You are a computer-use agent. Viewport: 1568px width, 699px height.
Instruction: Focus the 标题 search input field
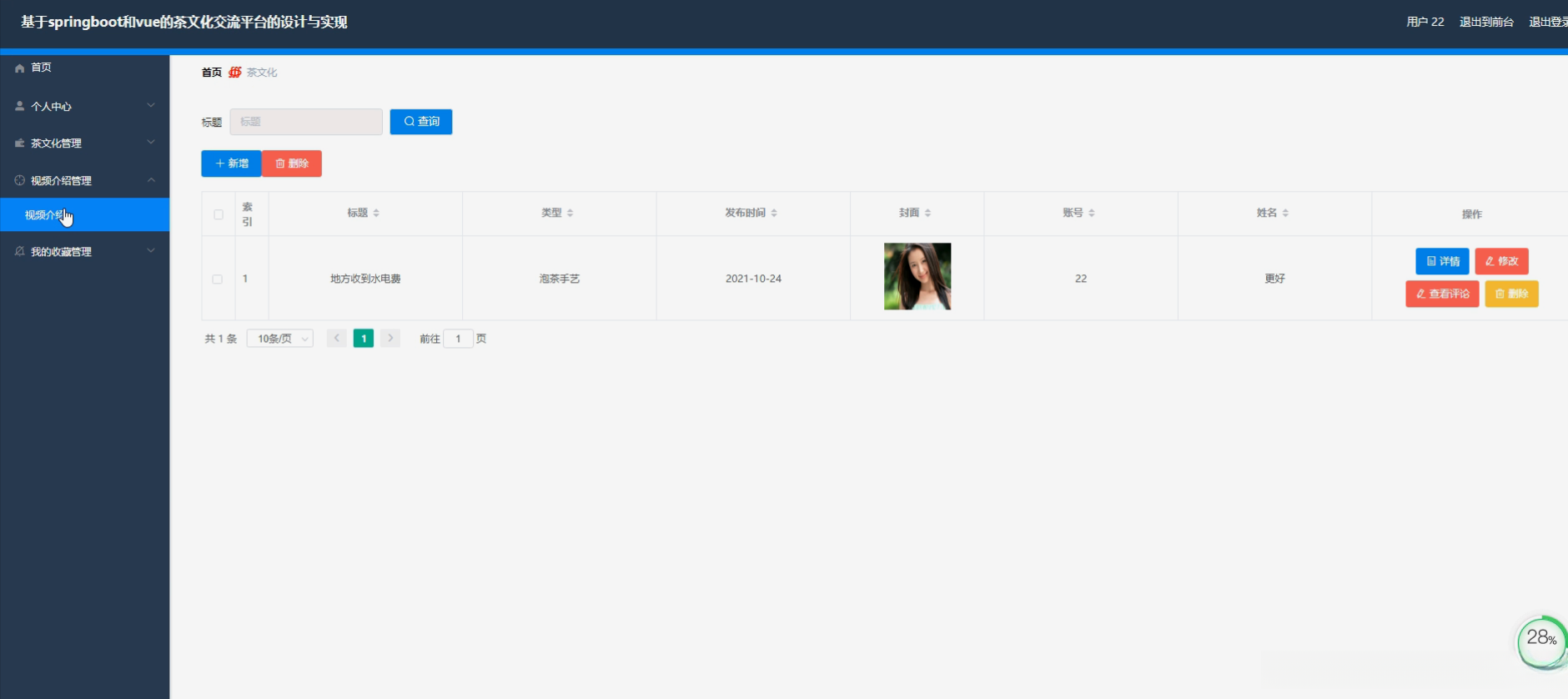click(x=306, y=122)
